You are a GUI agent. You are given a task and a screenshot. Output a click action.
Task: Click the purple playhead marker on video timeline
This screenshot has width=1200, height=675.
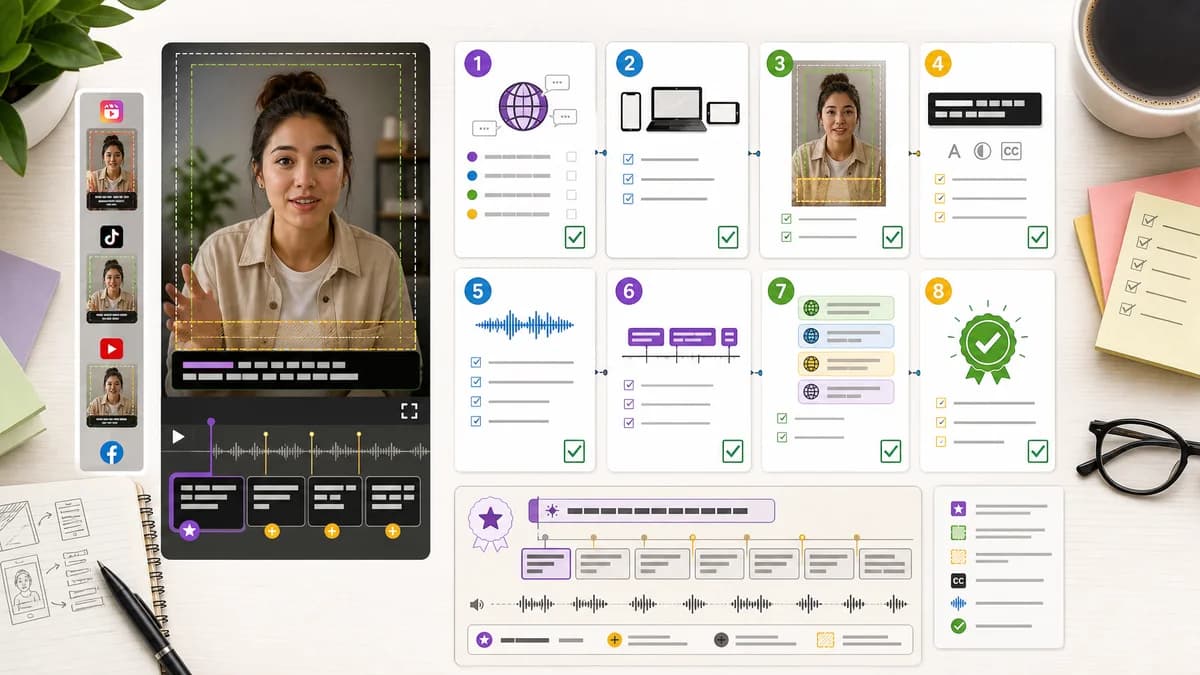click(x=211, y=423)
